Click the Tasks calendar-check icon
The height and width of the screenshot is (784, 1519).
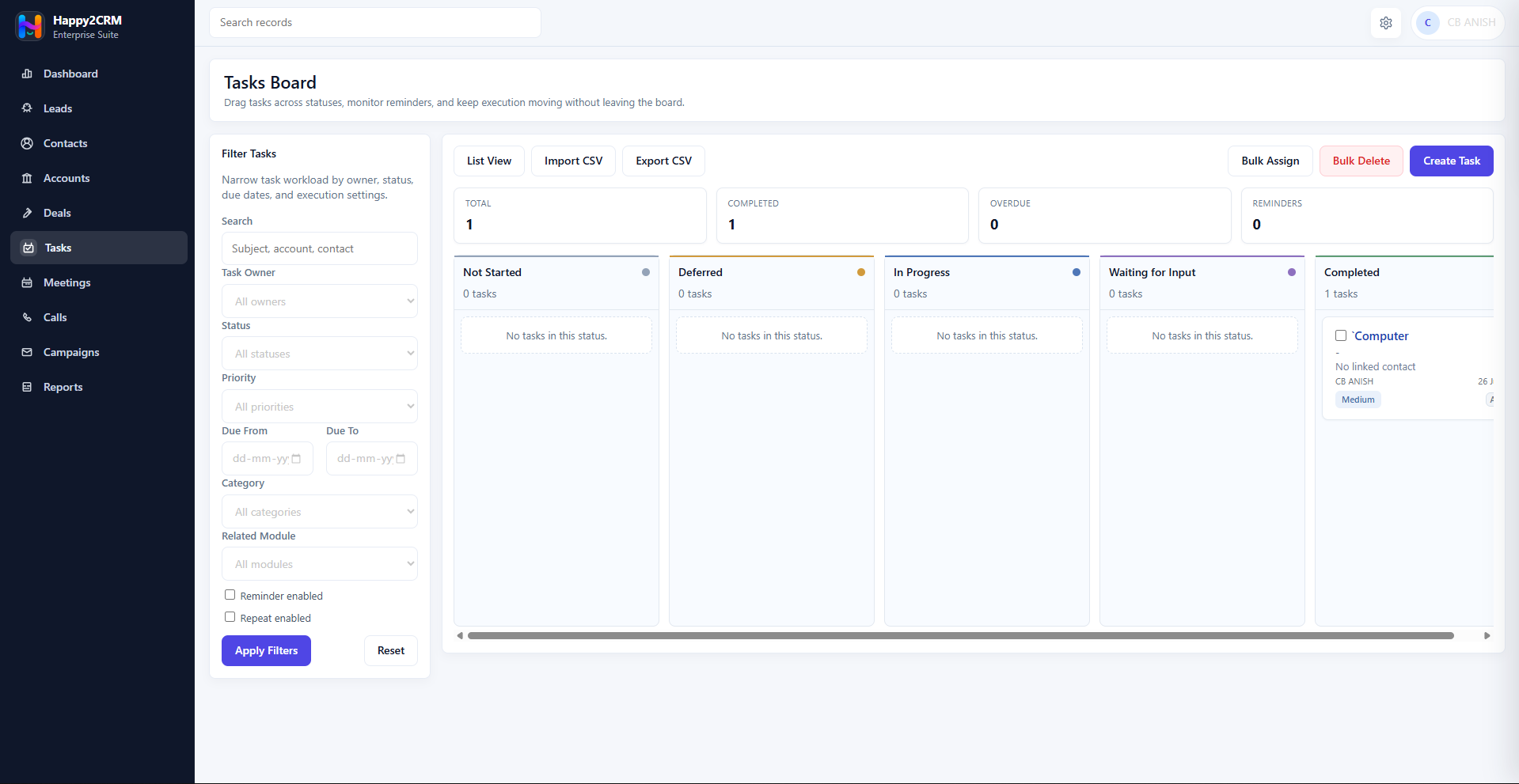point(28,248)
